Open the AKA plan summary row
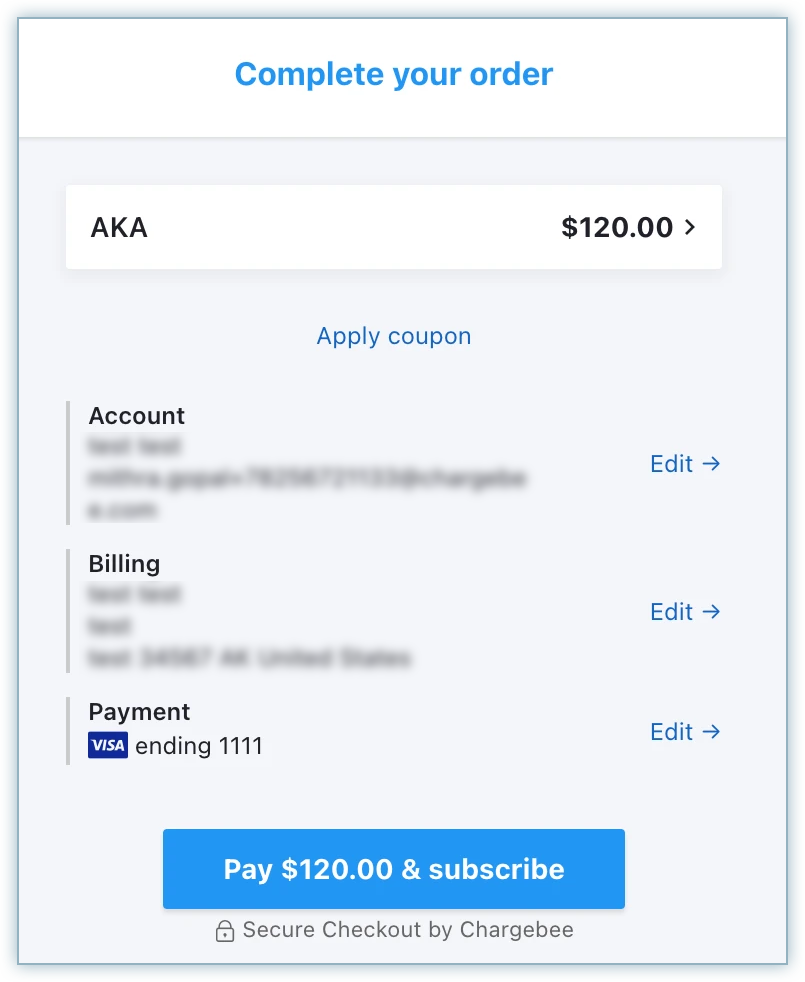805x982 pixels. coord(393,227)
